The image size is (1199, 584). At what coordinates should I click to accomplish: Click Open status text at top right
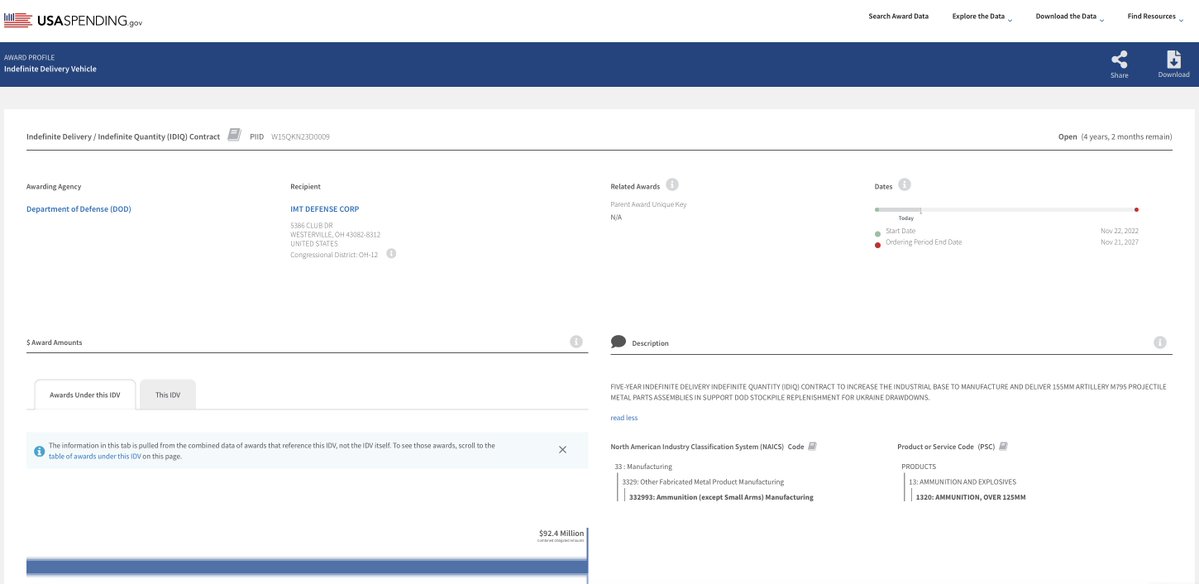click(x=1067, y=137)
